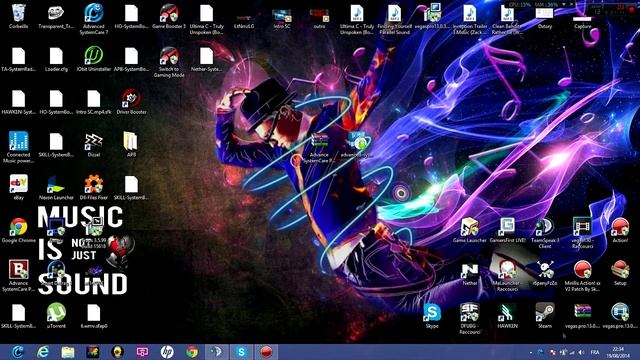Launch the Advanced SystemCare 7 shortcut
Screen dimensions: 640x360
tap(93, 19)
